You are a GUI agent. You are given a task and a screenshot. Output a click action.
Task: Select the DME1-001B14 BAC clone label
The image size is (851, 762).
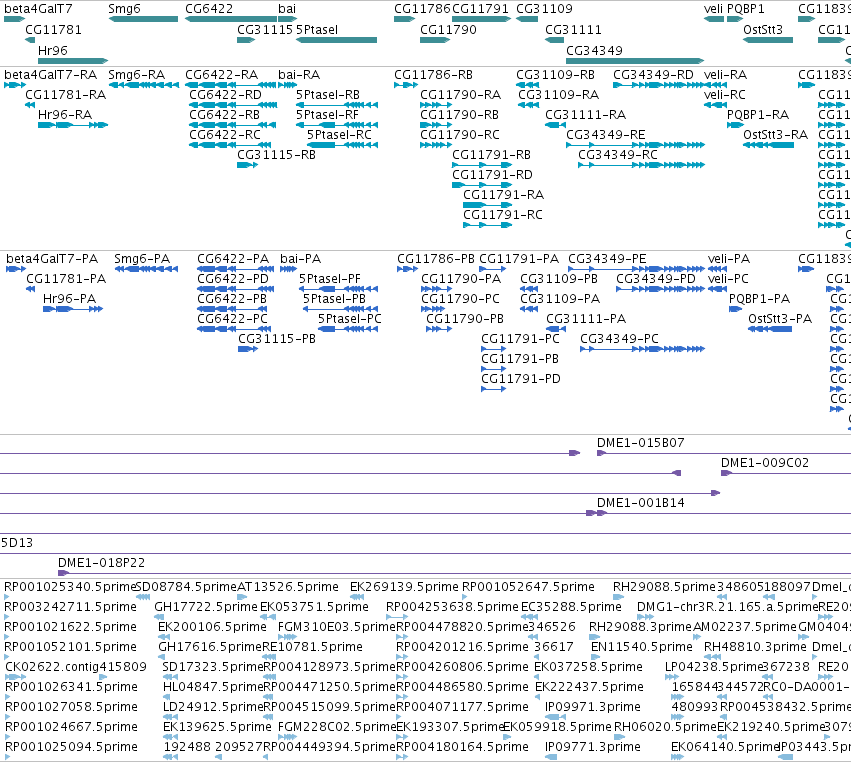[640, 503]
